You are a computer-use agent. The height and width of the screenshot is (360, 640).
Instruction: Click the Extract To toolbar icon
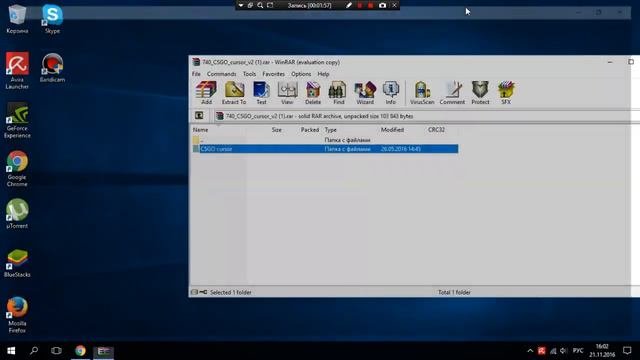tap(234, 93)
